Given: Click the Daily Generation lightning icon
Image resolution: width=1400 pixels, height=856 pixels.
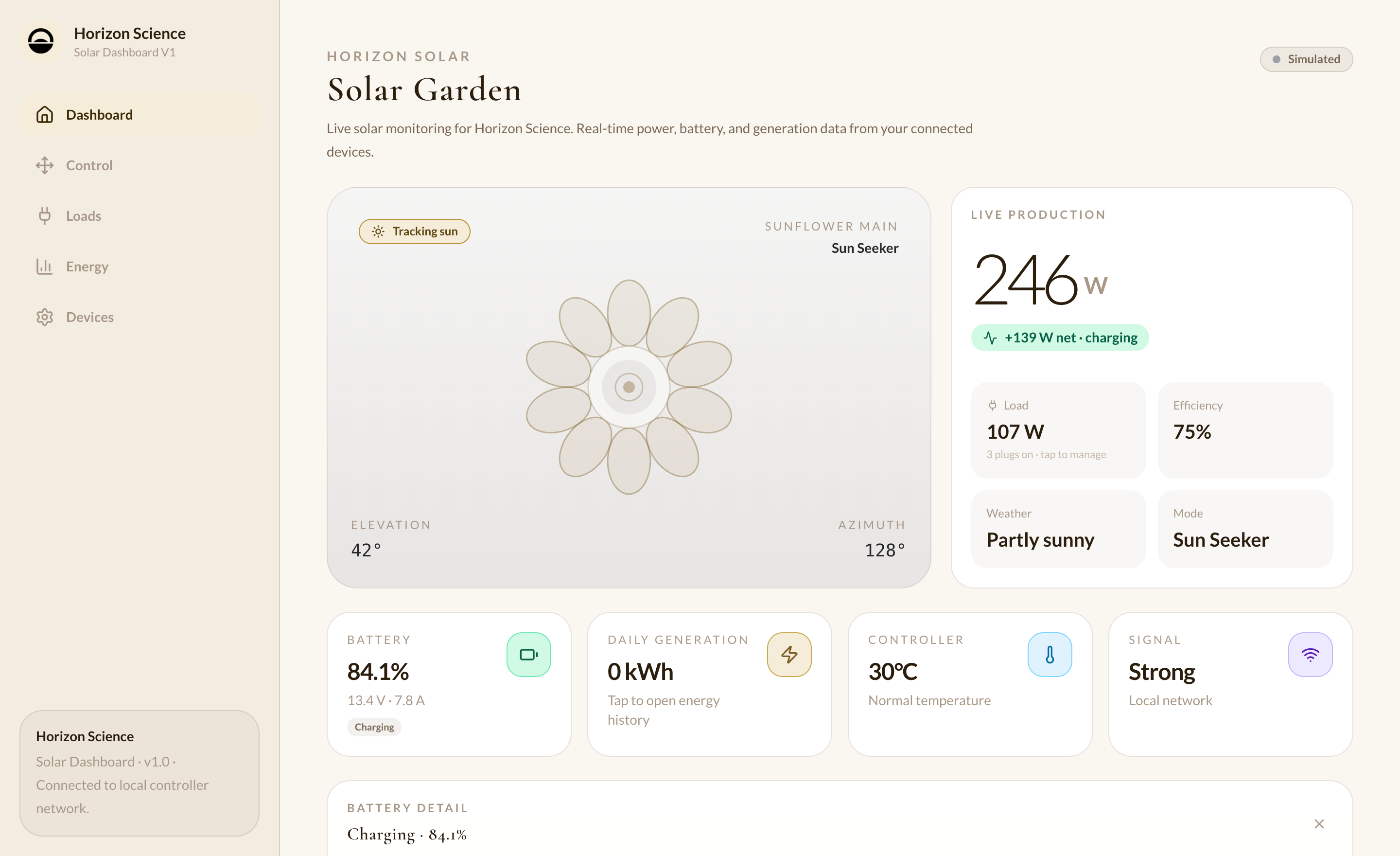Looking at the screenshot, I should (789, 655).
